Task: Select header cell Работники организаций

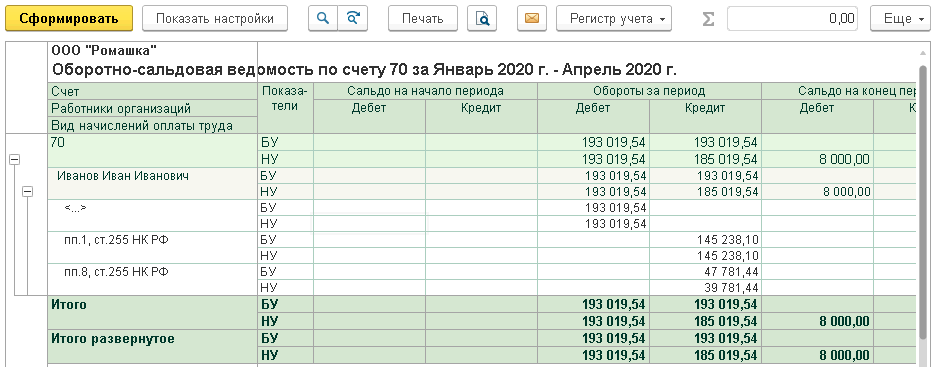Action: click(153, 108)
